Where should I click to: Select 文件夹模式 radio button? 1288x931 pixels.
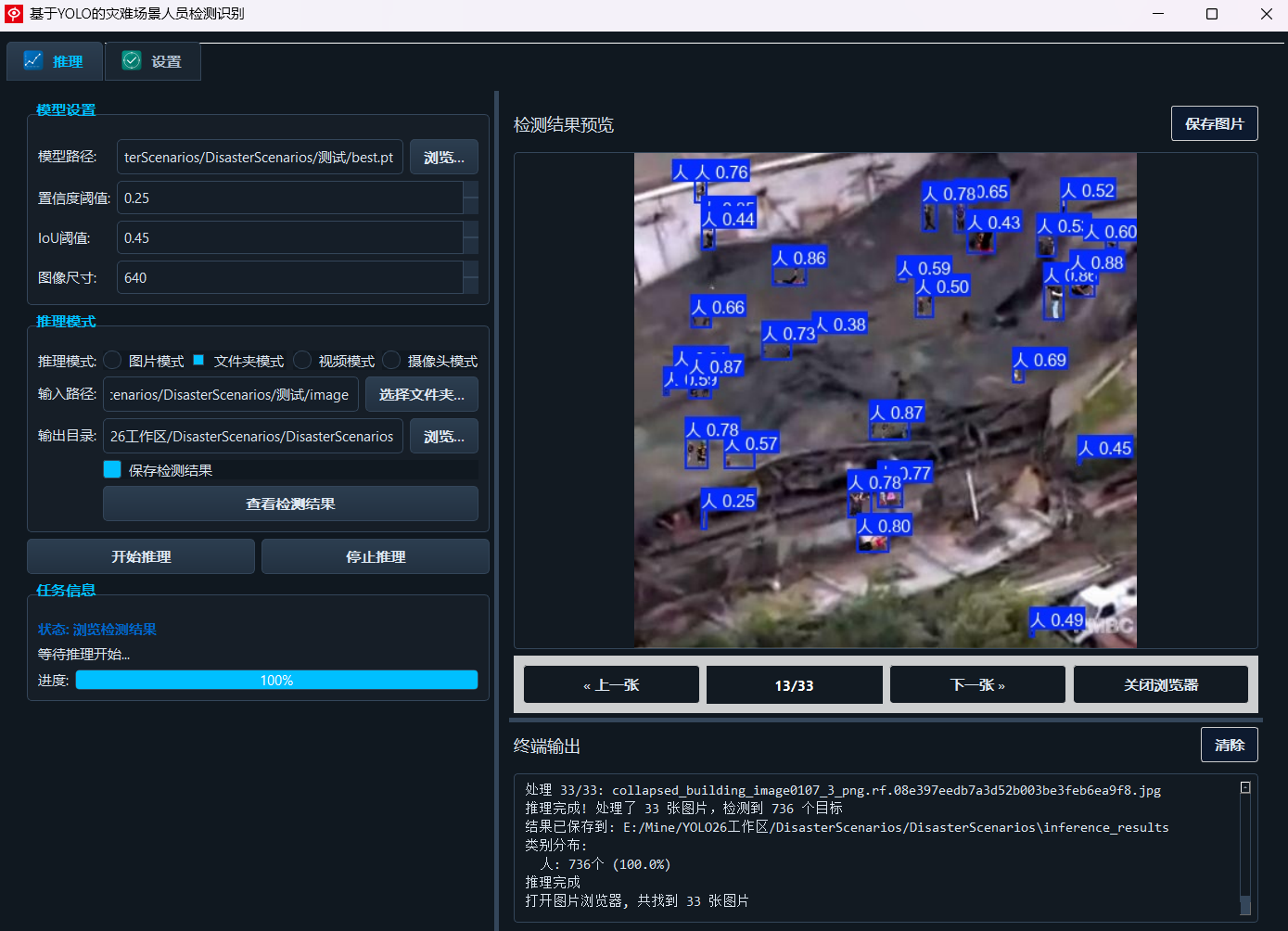pos(198,360)
